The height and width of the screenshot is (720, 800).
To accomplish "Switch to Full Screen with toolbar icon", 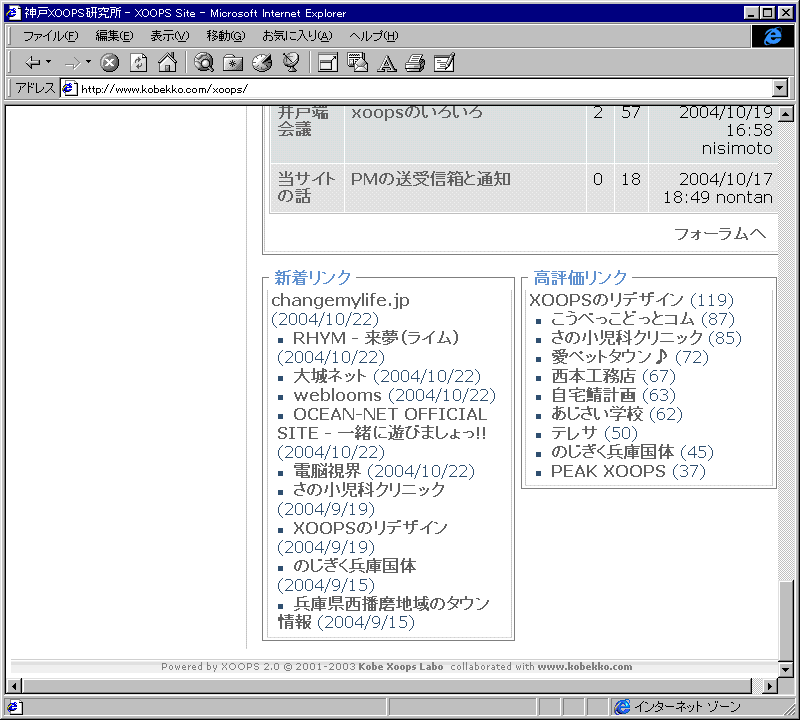I will point(328,63).
